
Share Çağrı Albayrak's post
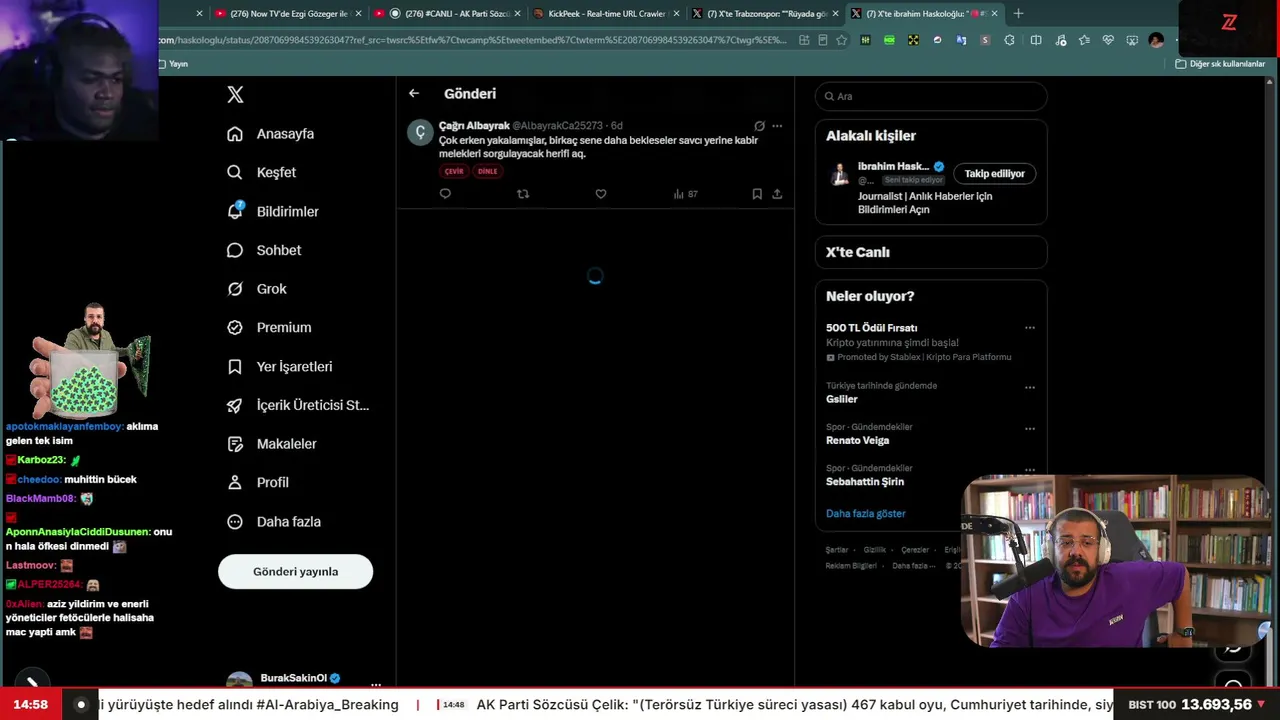pos(777,194)
